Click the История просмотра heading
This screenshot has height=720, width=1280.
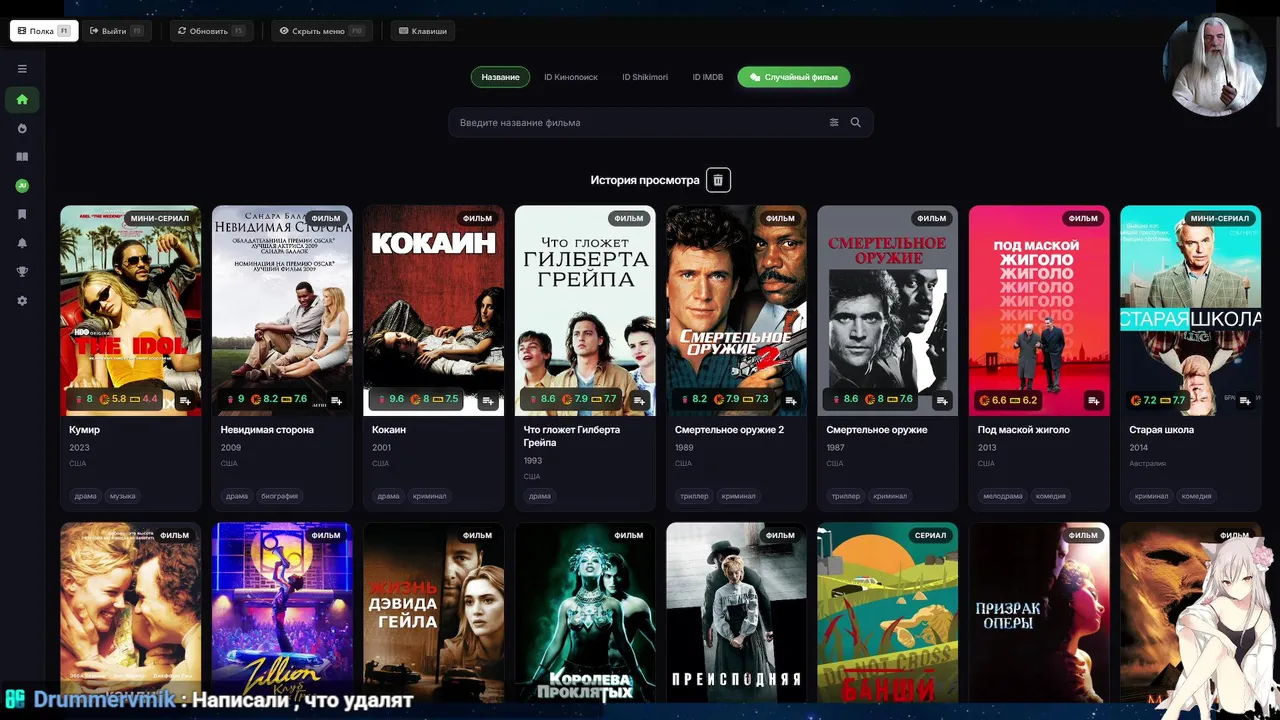[x=645, y=180]
